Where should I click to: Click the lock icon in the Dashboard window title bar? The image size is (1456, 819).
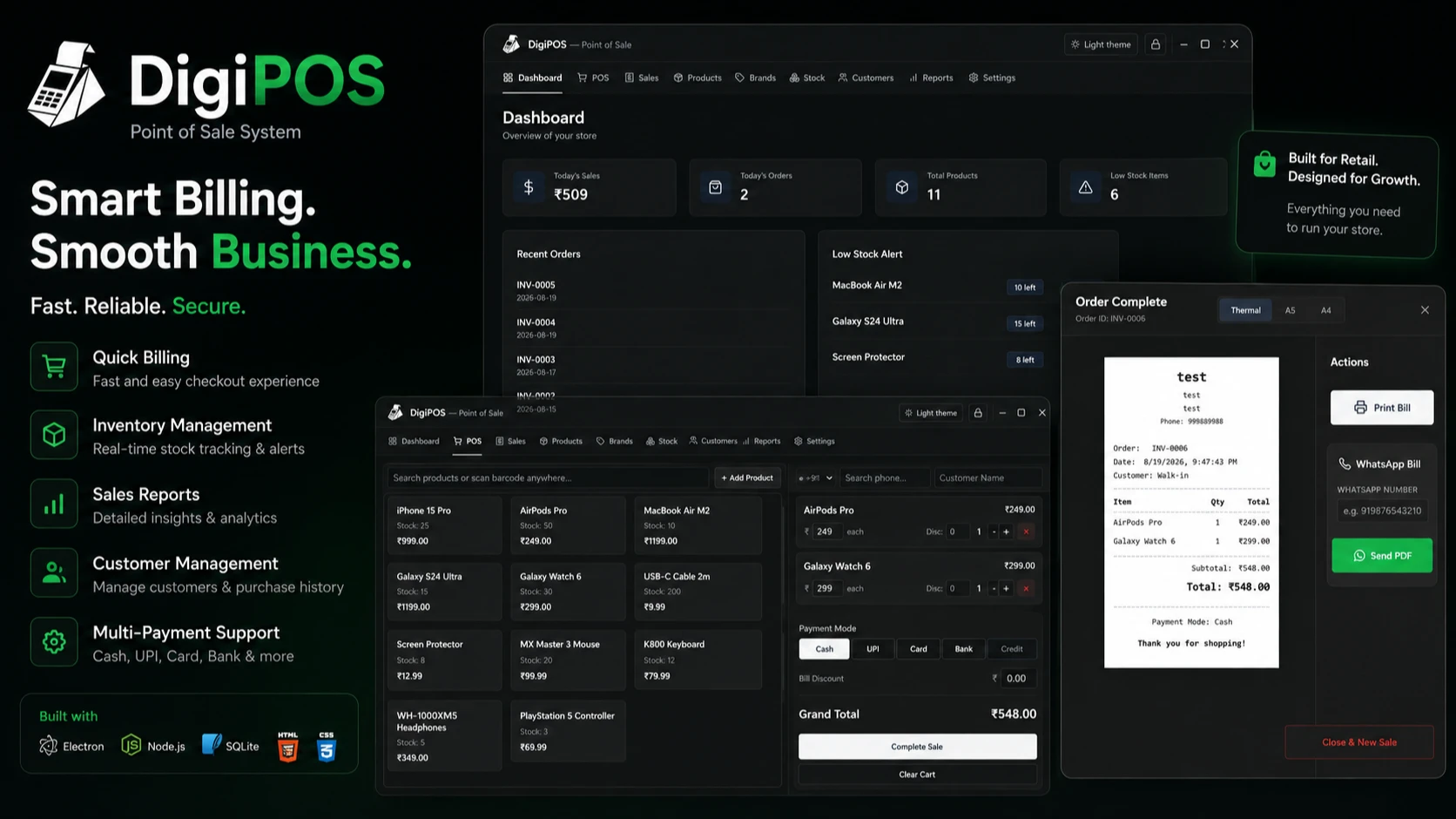click(1156, 44)
